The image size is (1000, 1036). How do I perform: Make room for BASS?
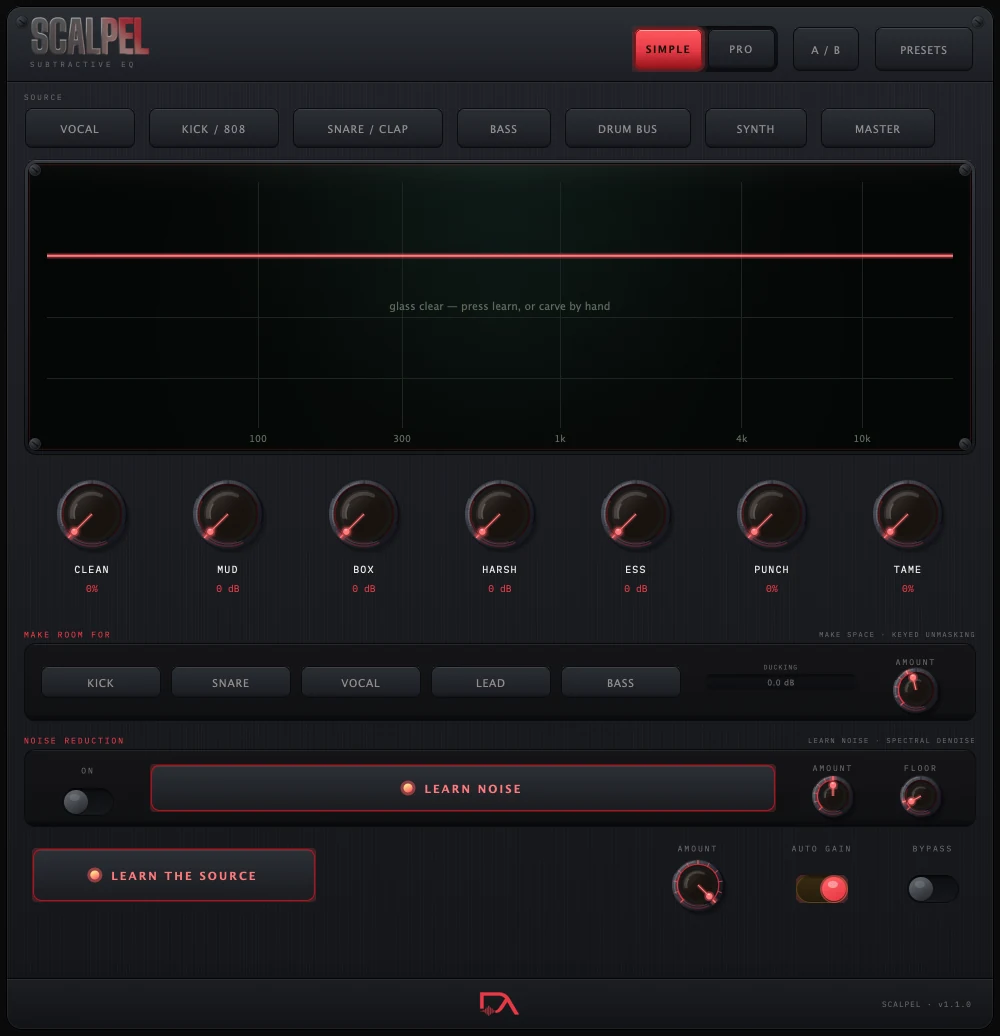620,683
